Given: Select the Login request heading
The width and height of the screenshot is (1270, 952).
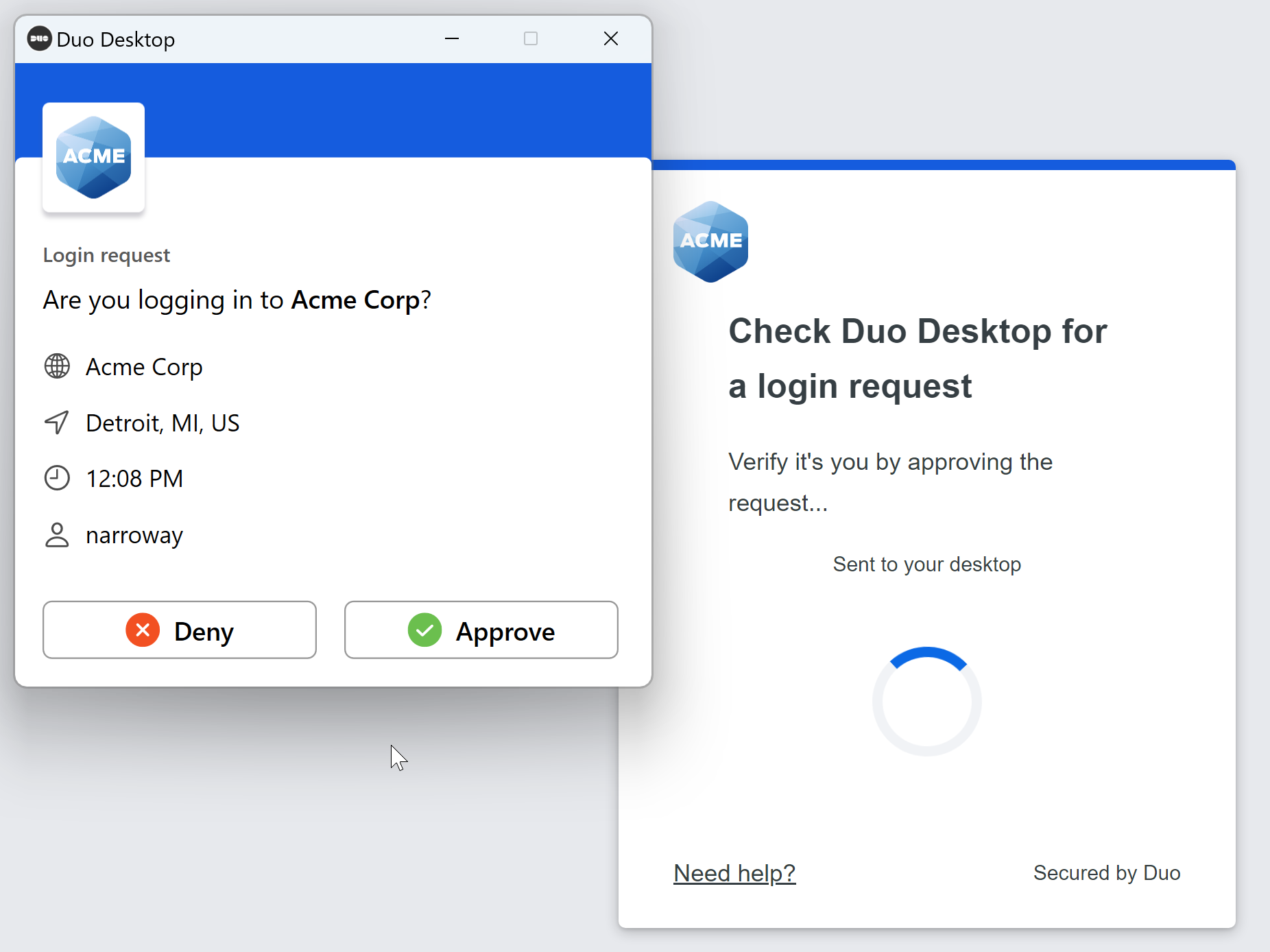Looking at the screenshot, I should point(106,254).
